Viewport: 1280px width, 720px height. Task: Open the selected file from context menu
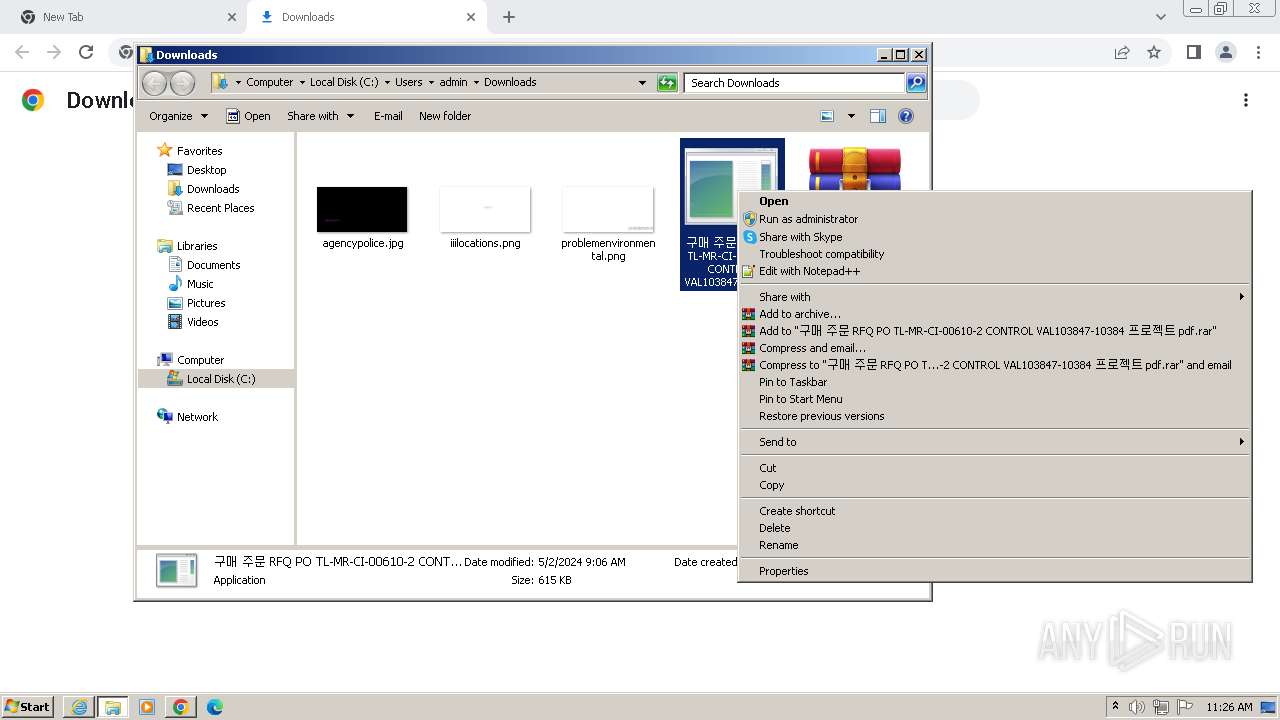tap(773, 201)
